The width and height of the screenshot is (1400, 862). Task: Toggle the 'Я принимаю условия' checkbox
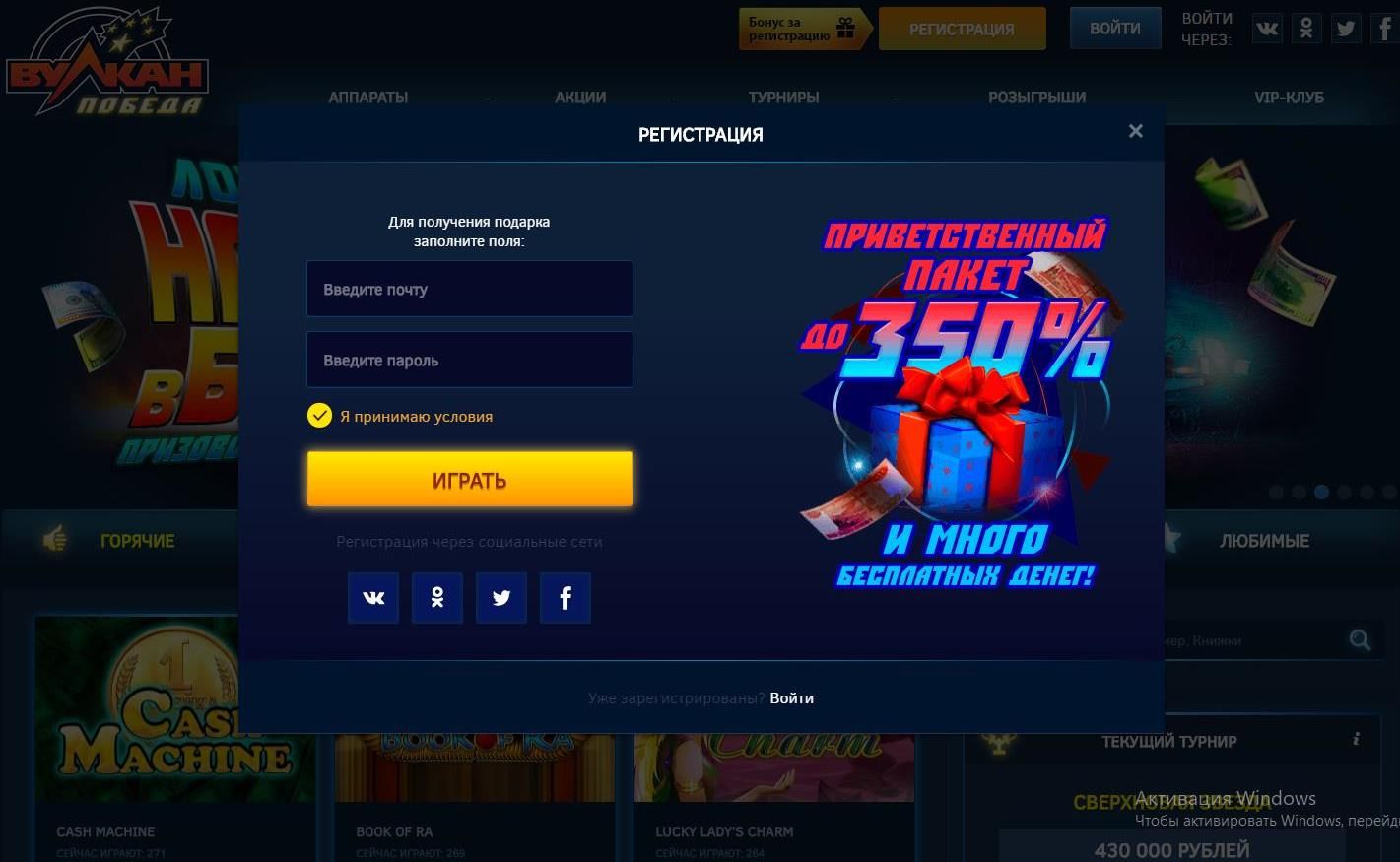319,415
